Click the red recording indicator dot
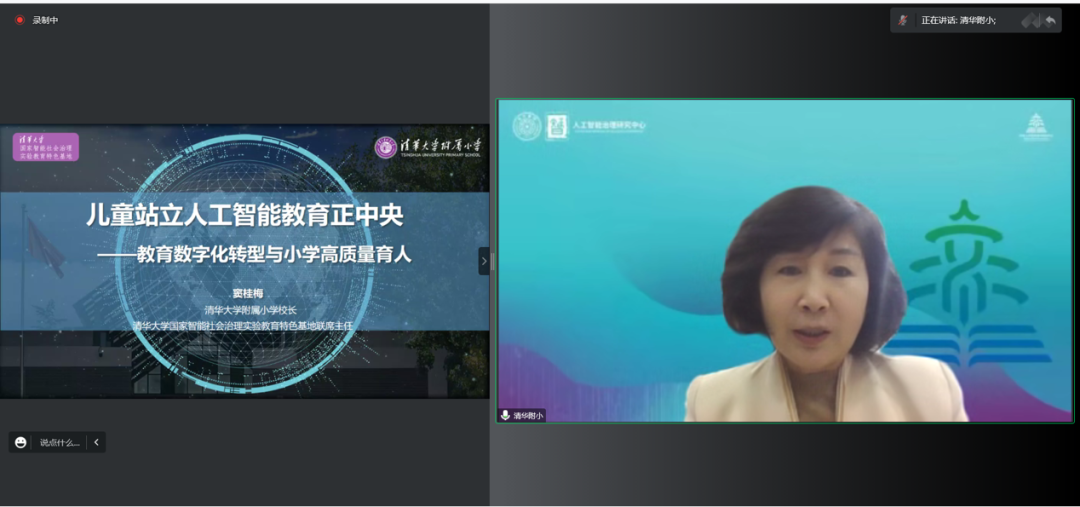 point(19,20)
